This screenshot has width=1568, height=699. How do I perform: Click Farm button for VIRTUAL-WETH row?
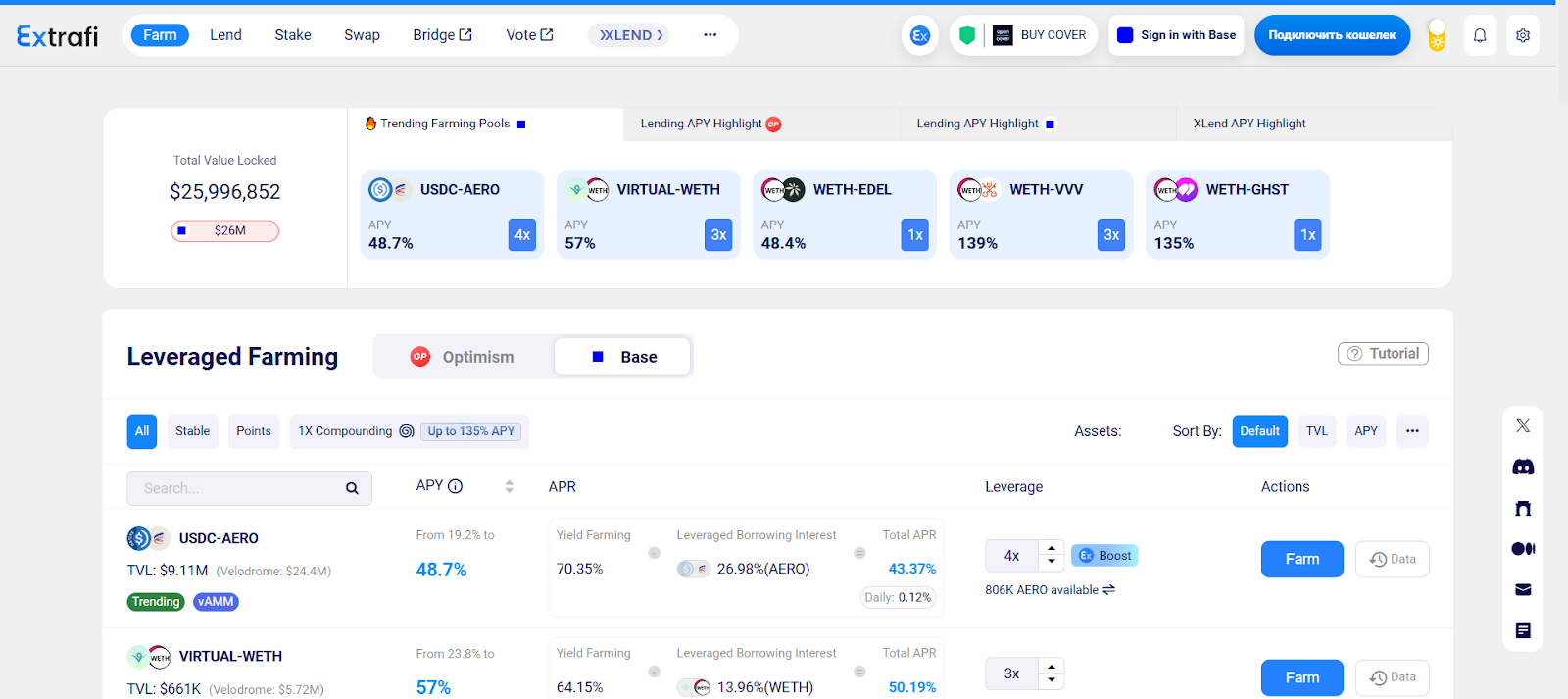(1301, 677)
